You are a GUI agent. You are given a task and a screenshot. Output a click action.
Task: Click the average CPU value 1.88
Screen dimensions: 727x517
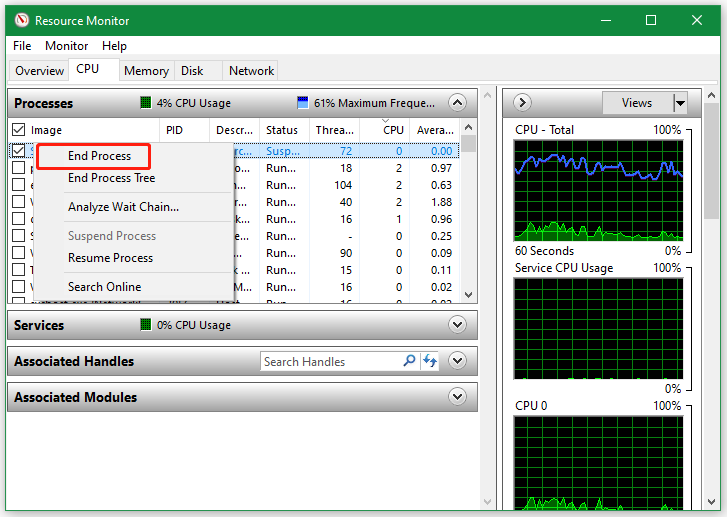[x=441, y=202]
